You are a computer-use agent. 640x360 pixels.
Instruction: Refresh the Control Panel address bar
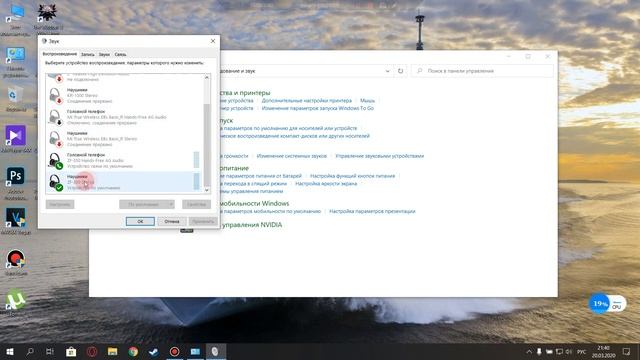point(400,71)
